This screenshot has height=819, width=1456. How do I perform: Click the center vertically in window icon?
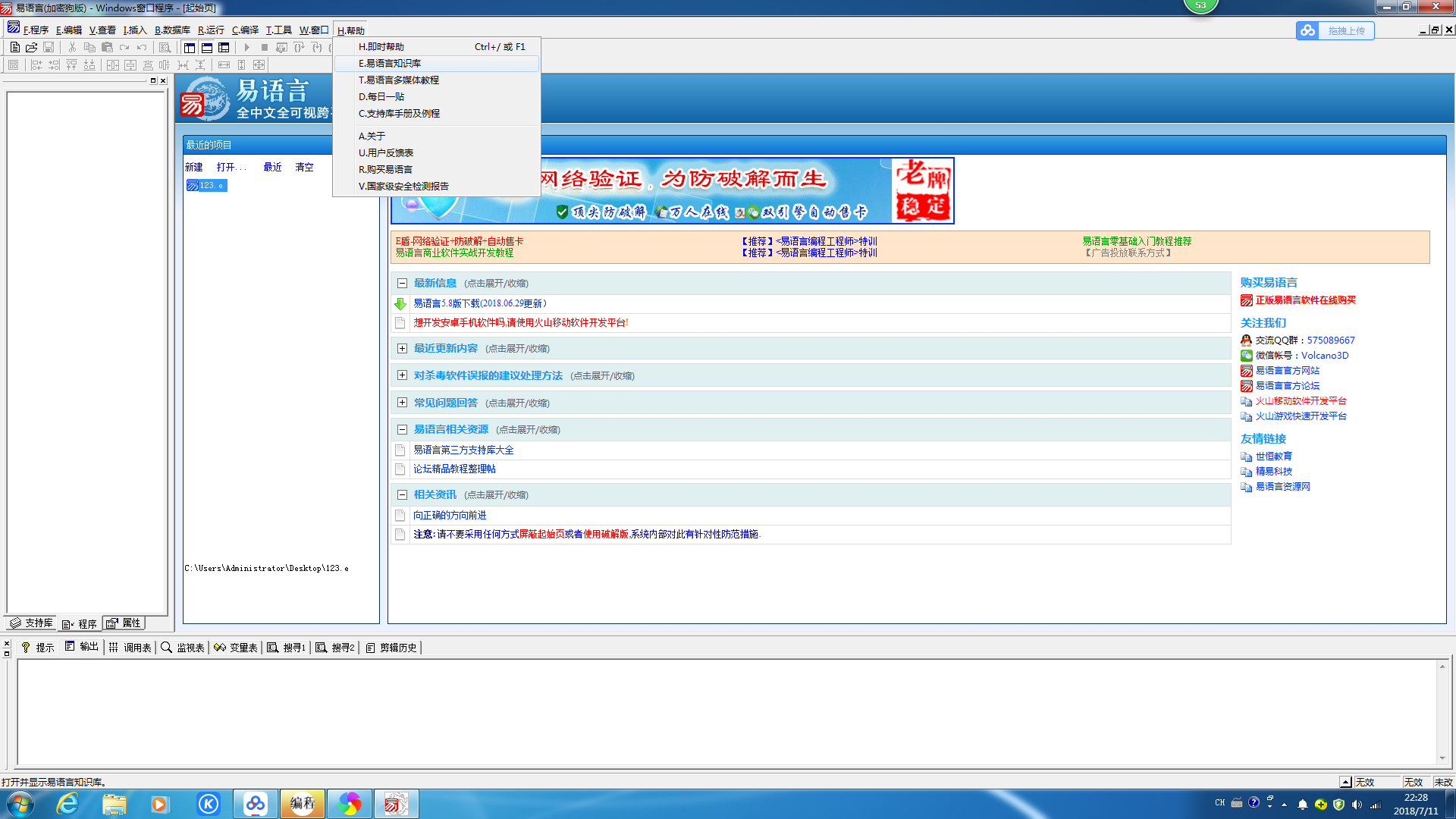130,65
